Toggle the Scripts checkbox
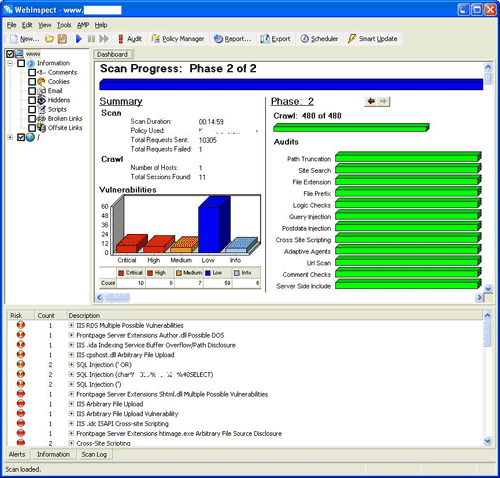500x478 pixels. pyautogui.click(x=32, y=109)
